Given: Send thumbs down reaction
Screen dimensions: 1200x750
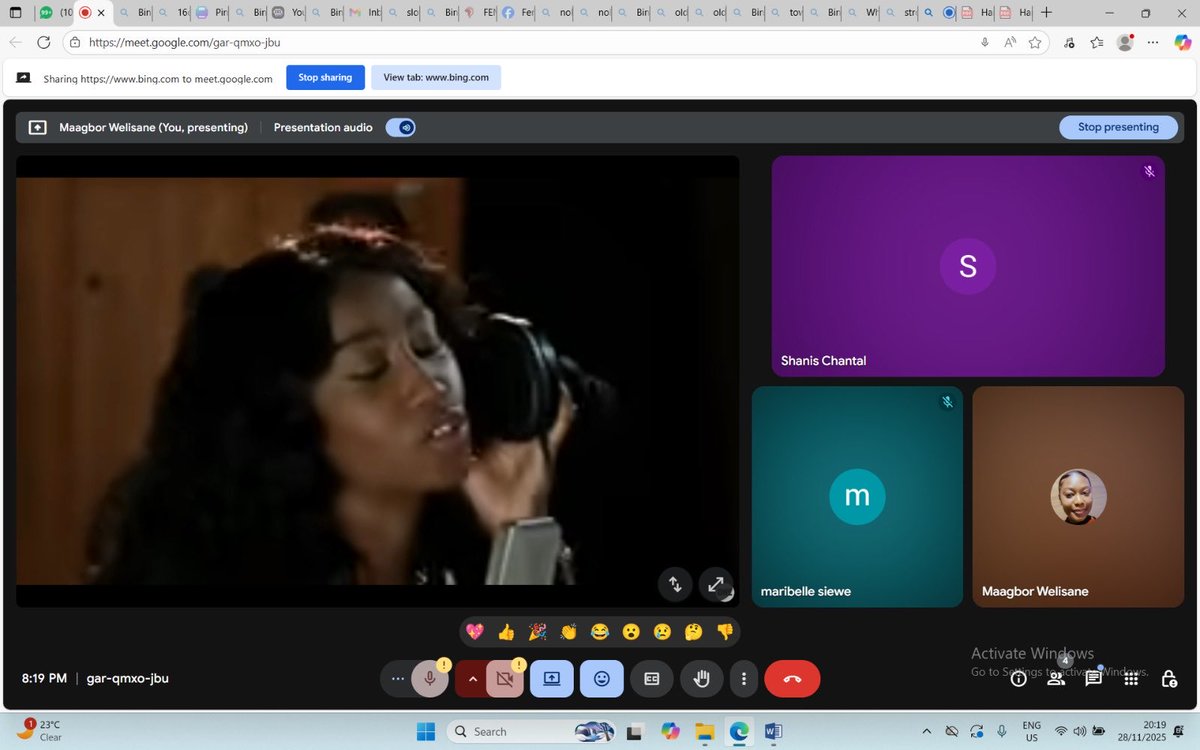Looking at the screenshot, I should tap(725, 632).
